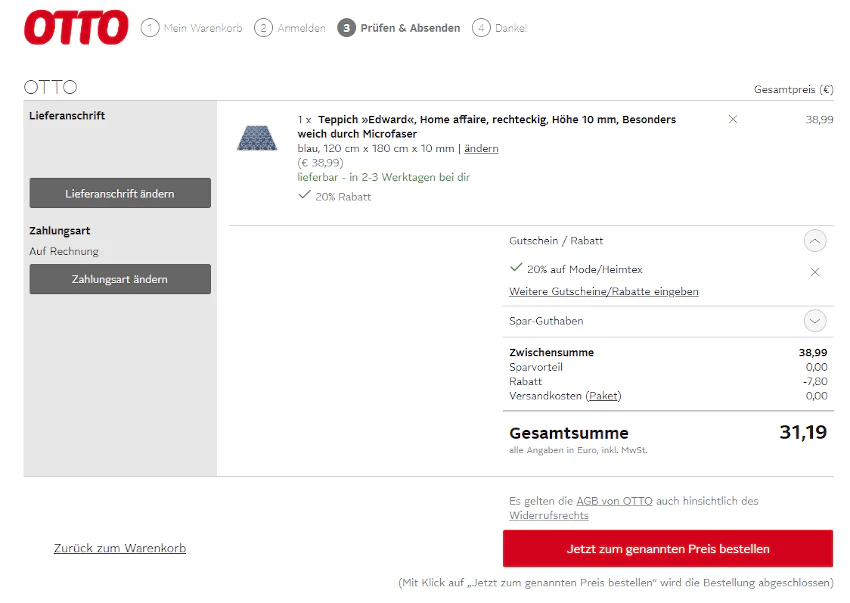Click Jetzt zum genannten Preis bestellen
850x603 pixels.
click(668, 549)
